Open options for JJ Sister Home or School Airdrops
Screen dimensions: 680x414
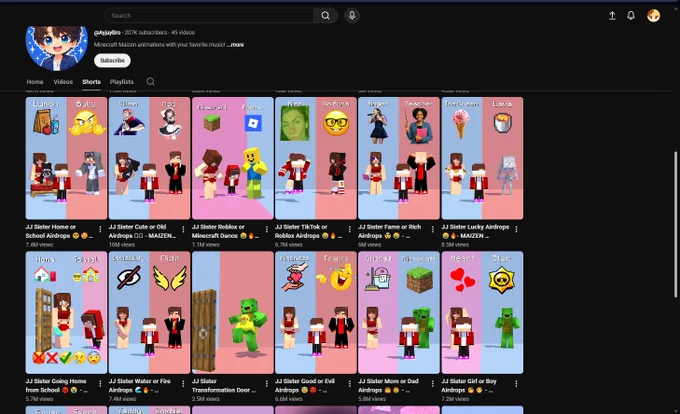pos(100,229)
